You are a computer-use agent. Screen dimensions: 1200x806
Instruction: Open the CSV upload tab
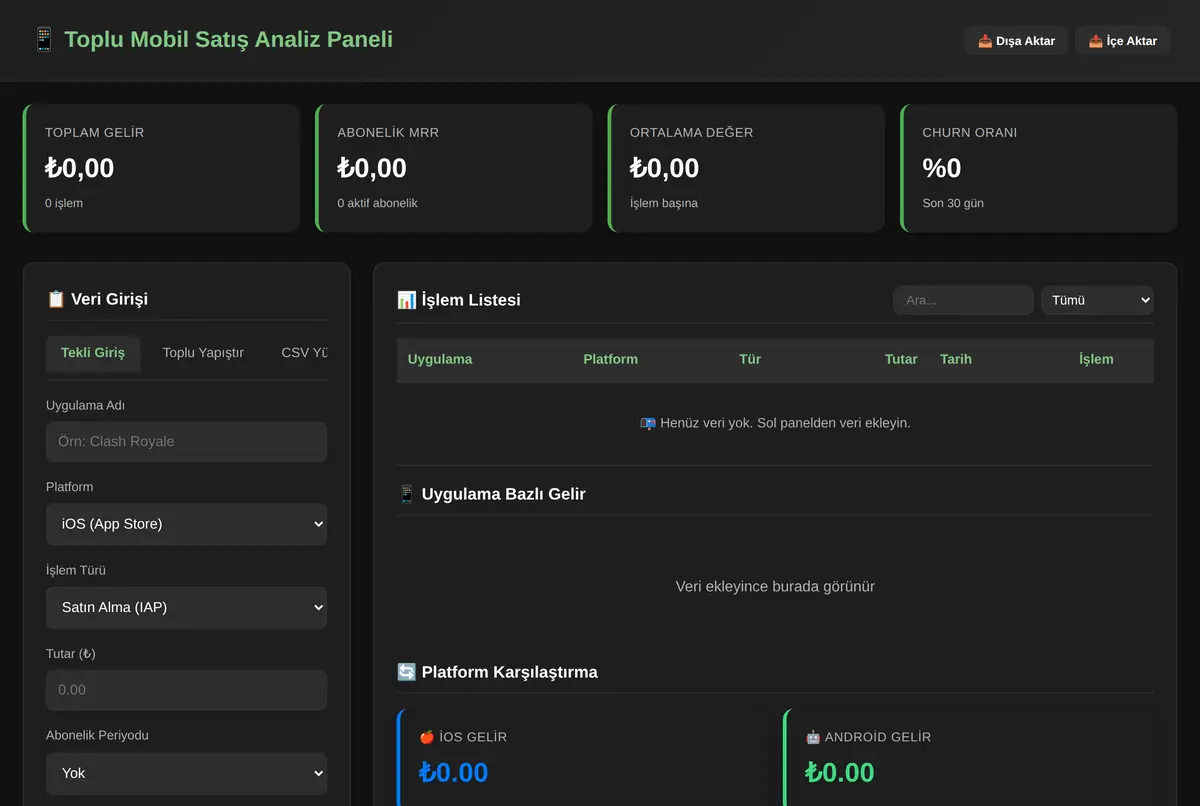(304, 353)
